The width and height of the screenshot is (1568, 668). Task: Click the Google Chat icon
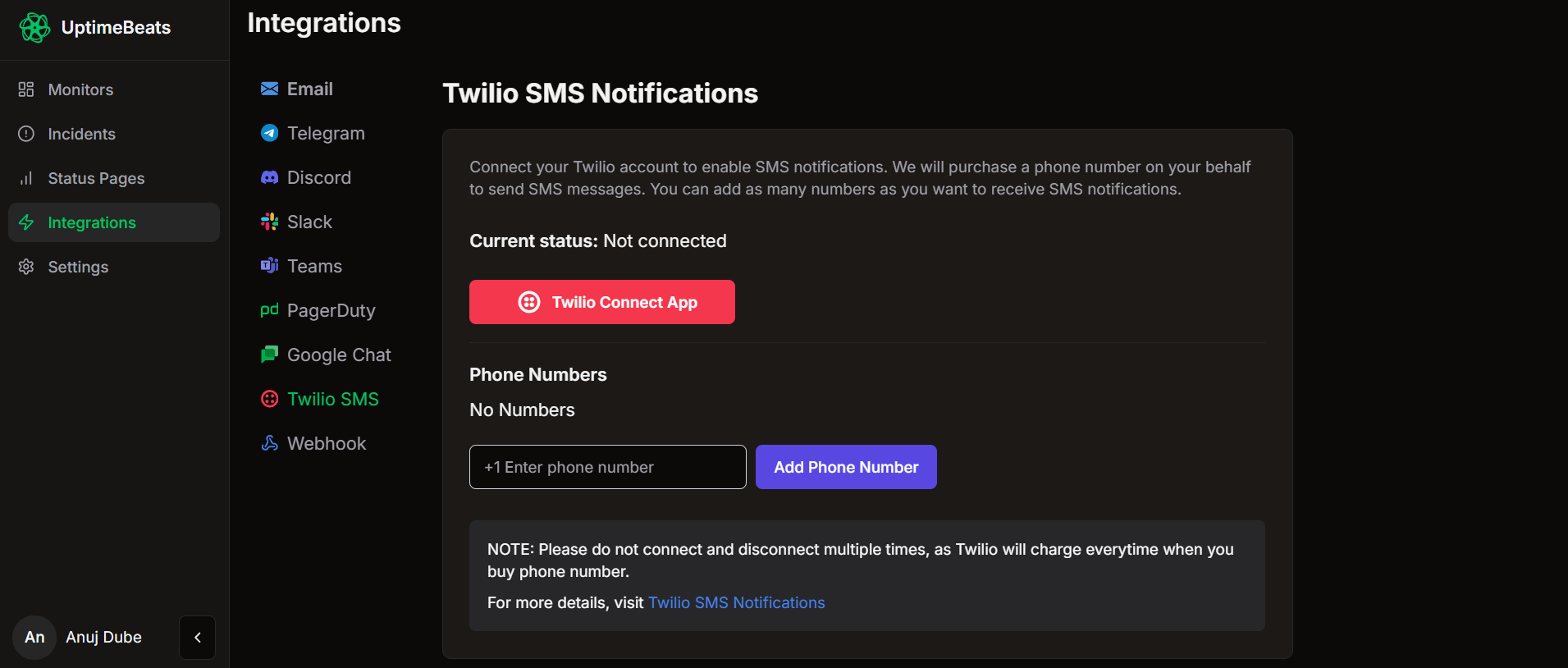point(269,355)
